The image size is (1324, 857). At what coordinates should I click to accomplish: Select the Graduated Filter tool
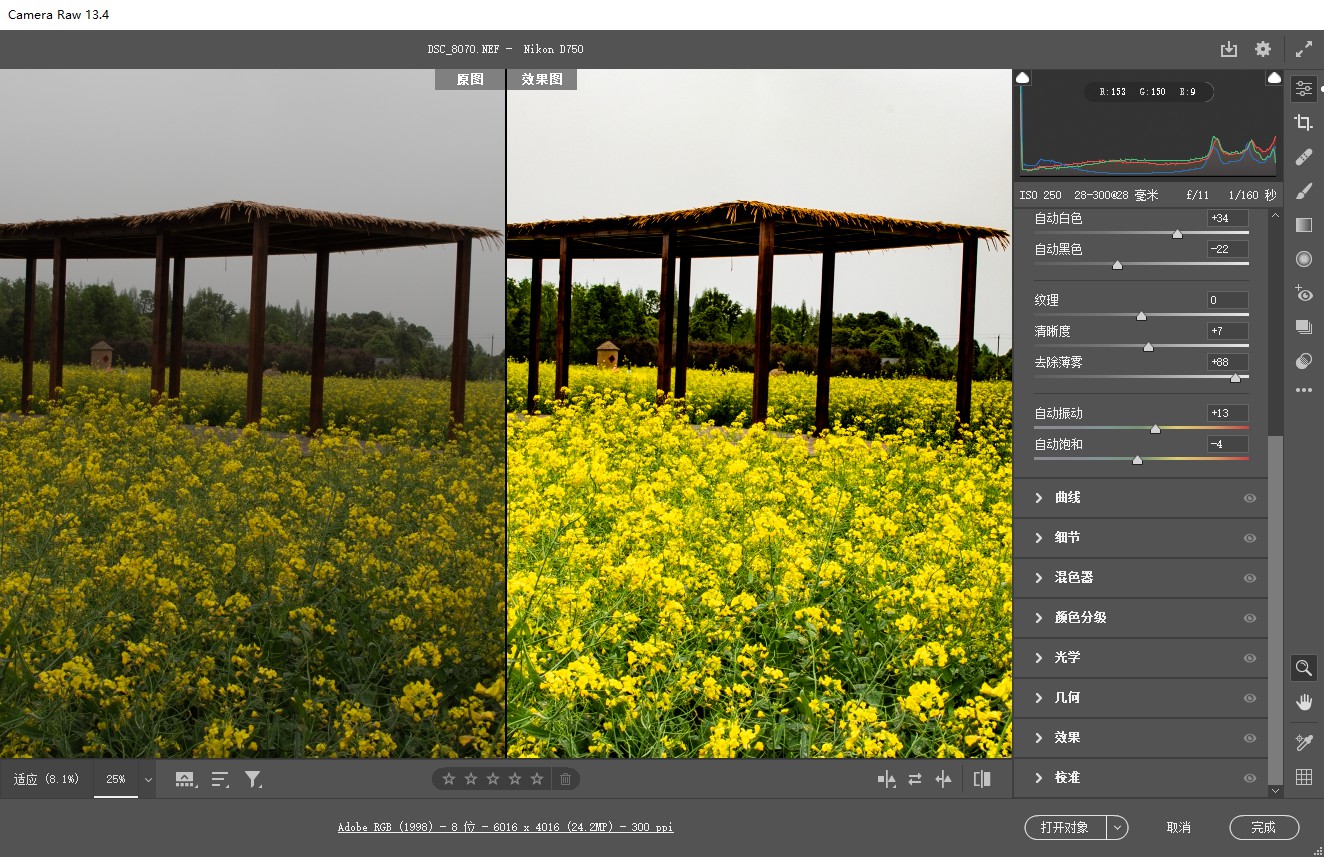point(1303,225)
